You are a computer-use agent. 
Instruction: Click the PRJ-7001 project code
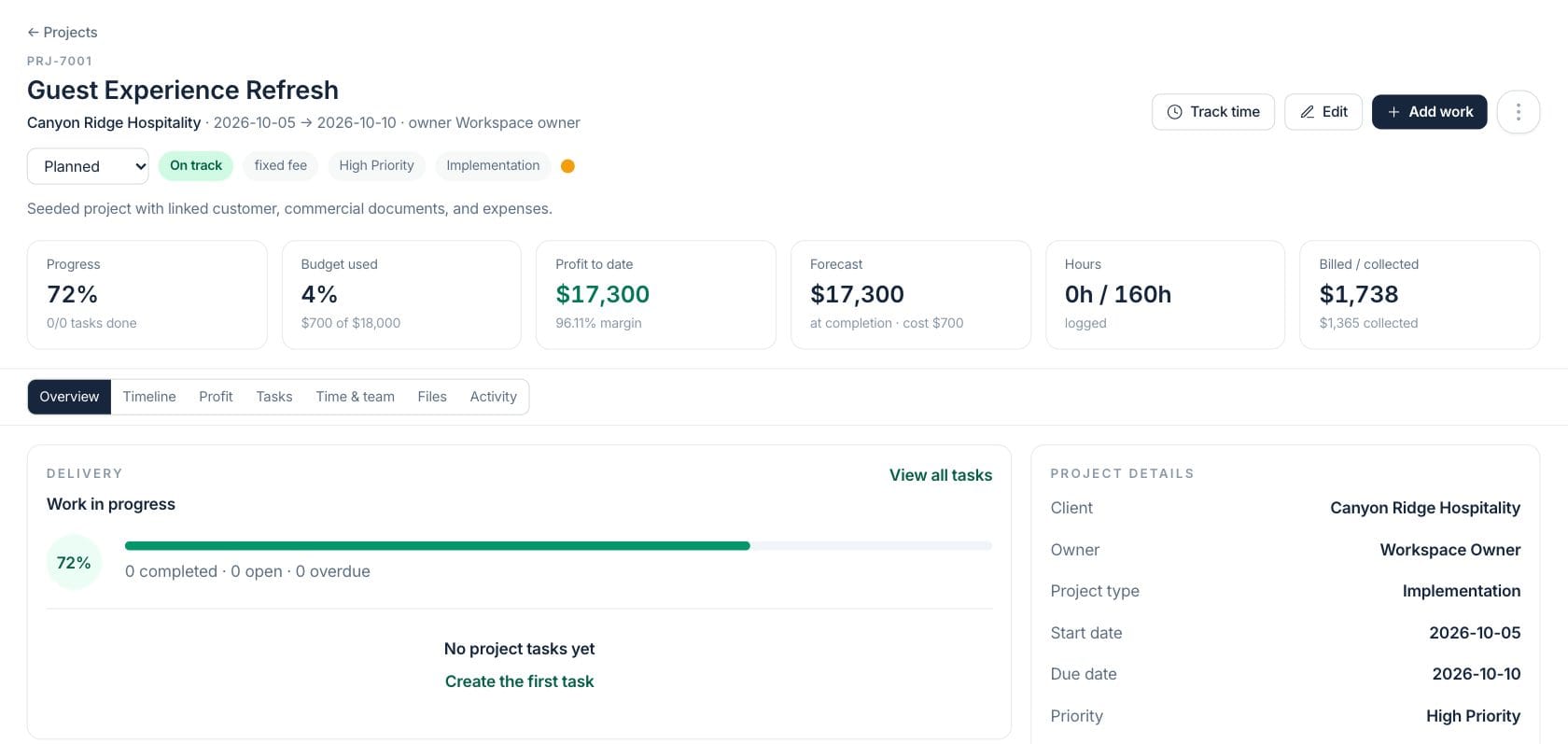pyautogui.click(x=60, y=62)
